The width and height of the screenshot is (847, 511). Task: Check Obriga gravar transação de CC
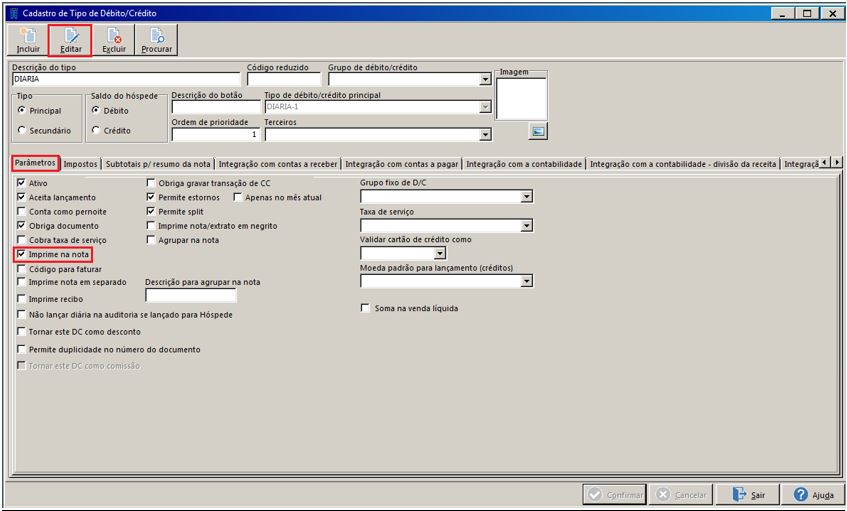pos(151,183)
